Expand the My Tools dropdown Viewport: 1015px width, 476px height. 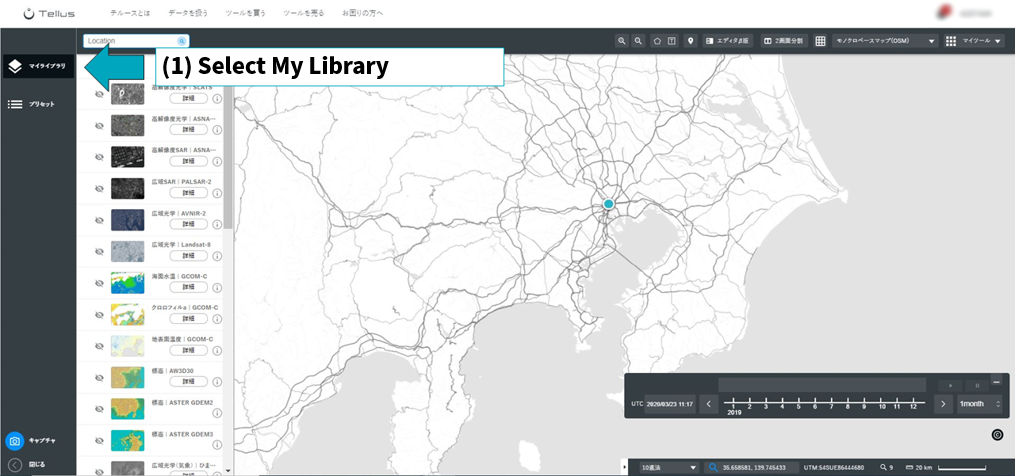point(974,41)
